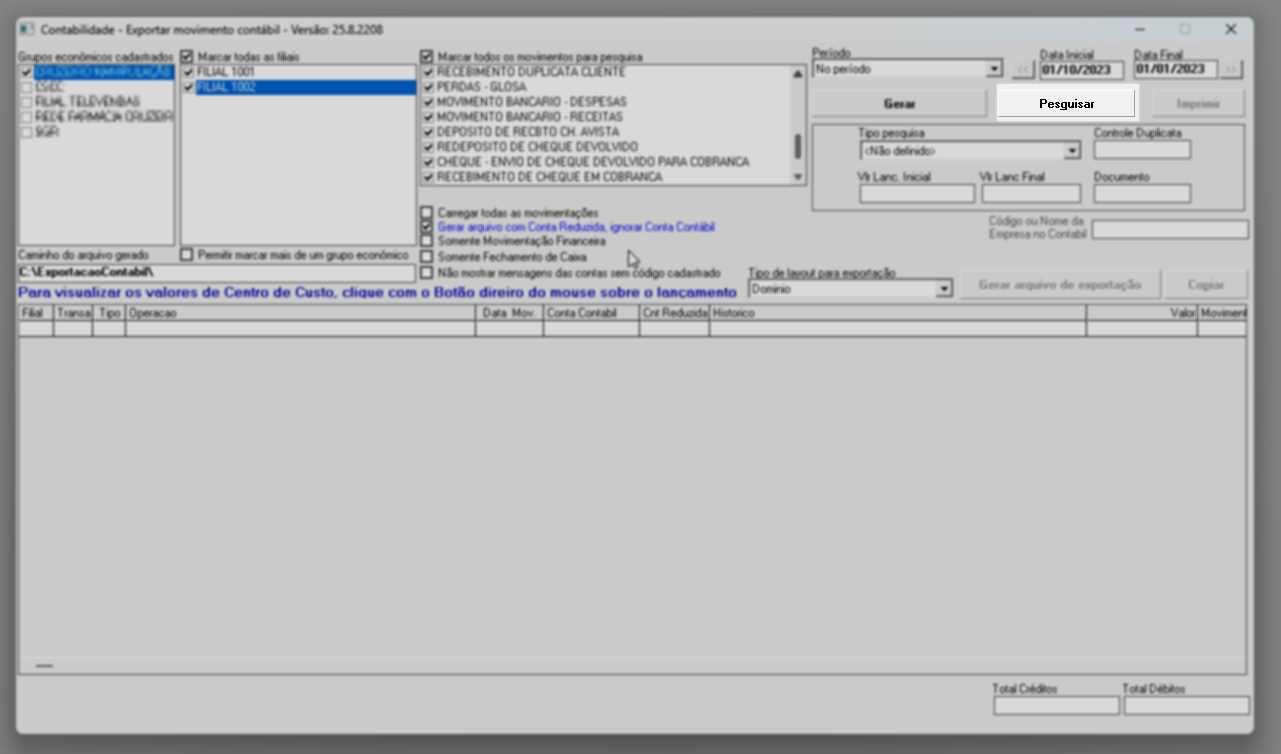Viewport: 1281px width, 754px height.
Task: Click the Data Inicial date field
Action: pyautogui.click(x=1082, y=70)
